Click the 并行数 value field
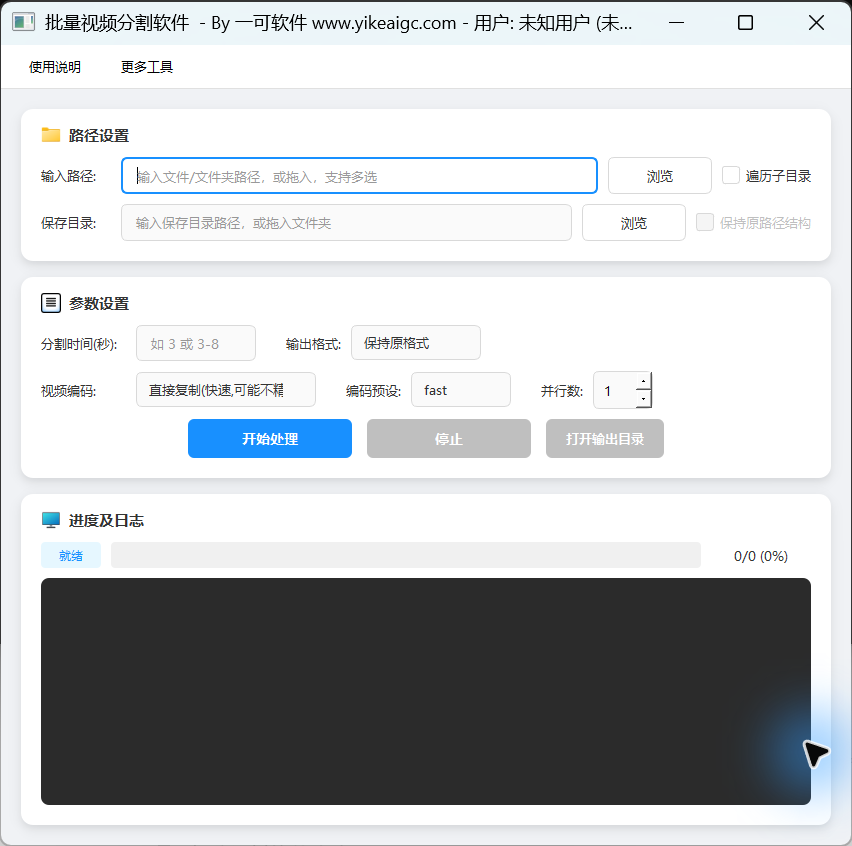Screen dimensions: 852x846 [x=615, y=390]
